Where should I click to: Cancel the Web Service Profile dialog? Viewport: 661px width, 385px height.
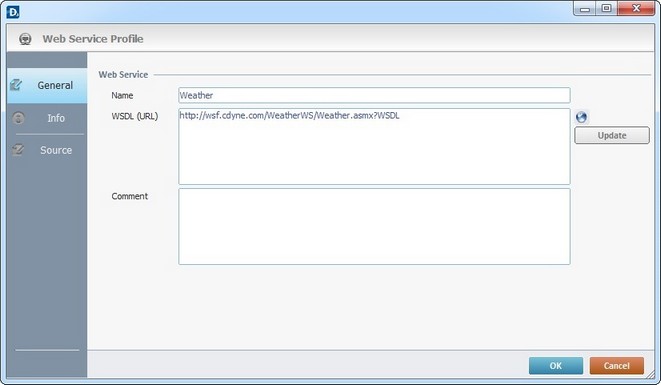click(616, 366)
